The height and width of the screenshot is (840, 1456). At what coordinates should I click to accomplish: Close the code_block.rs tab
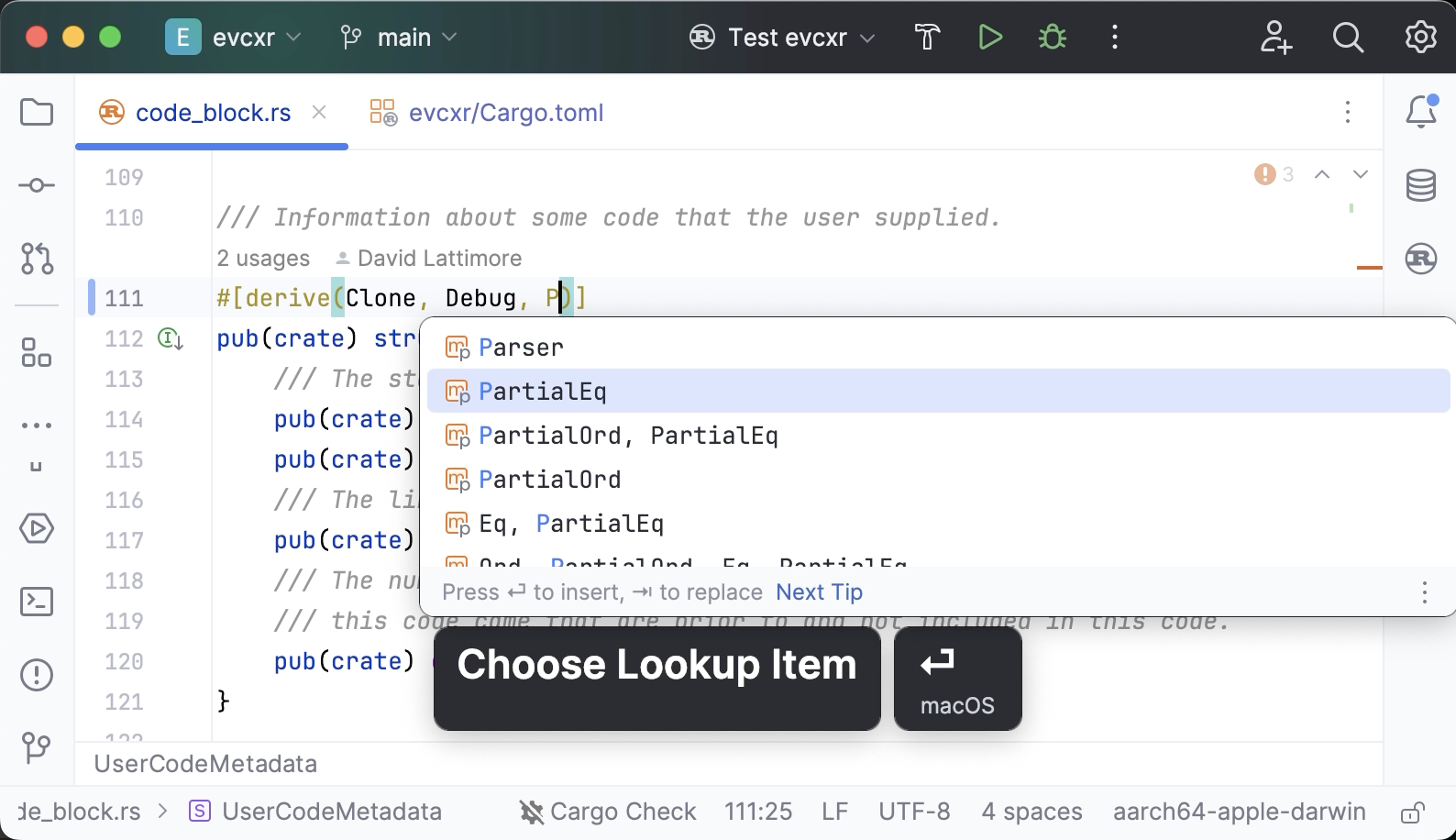coord(319,112)
